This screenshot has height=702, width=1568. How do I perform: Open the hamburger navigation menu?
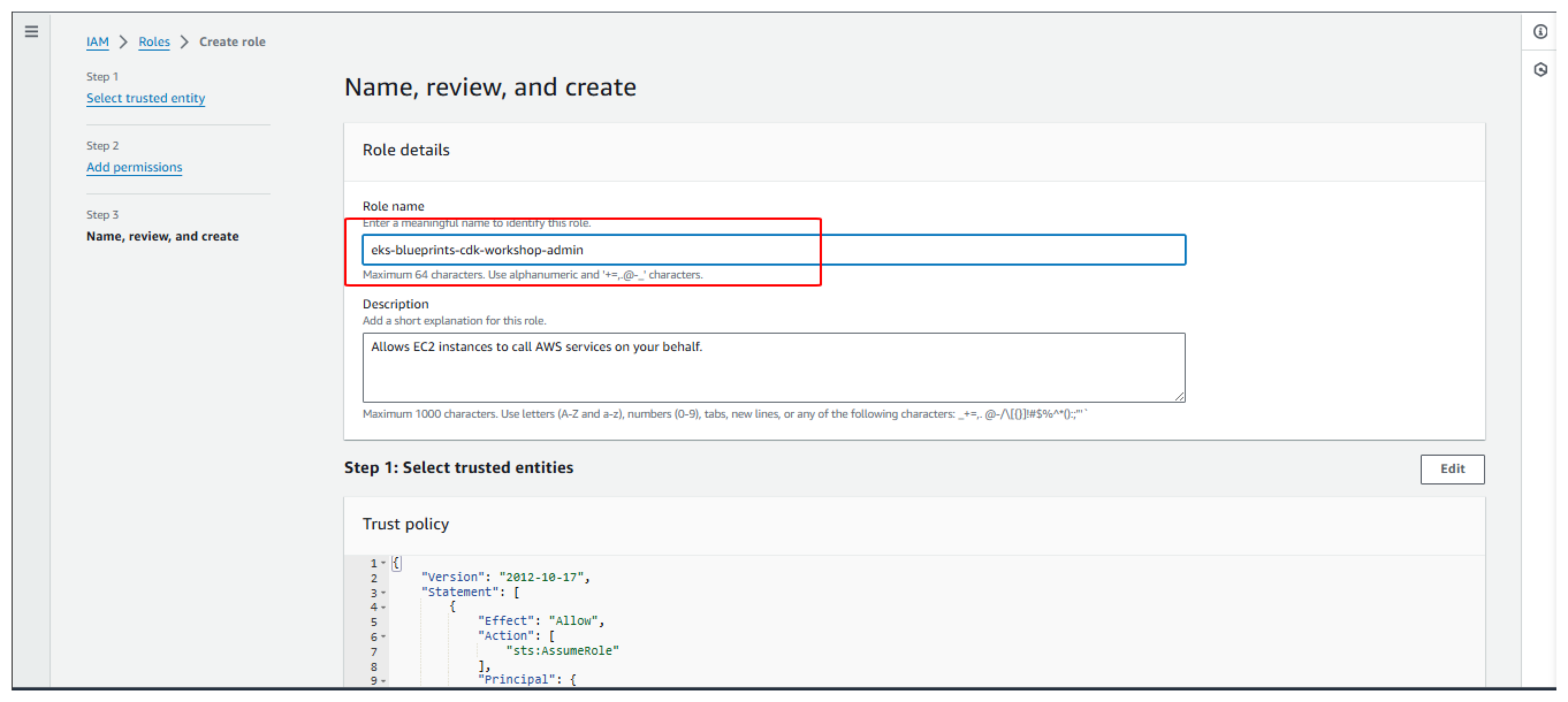(x=32, y=32)
